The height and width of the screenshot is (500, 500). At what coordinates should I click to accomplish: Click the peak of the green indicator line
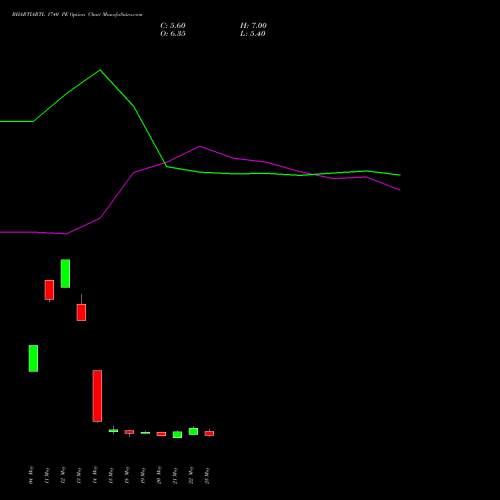coord(100,70)
